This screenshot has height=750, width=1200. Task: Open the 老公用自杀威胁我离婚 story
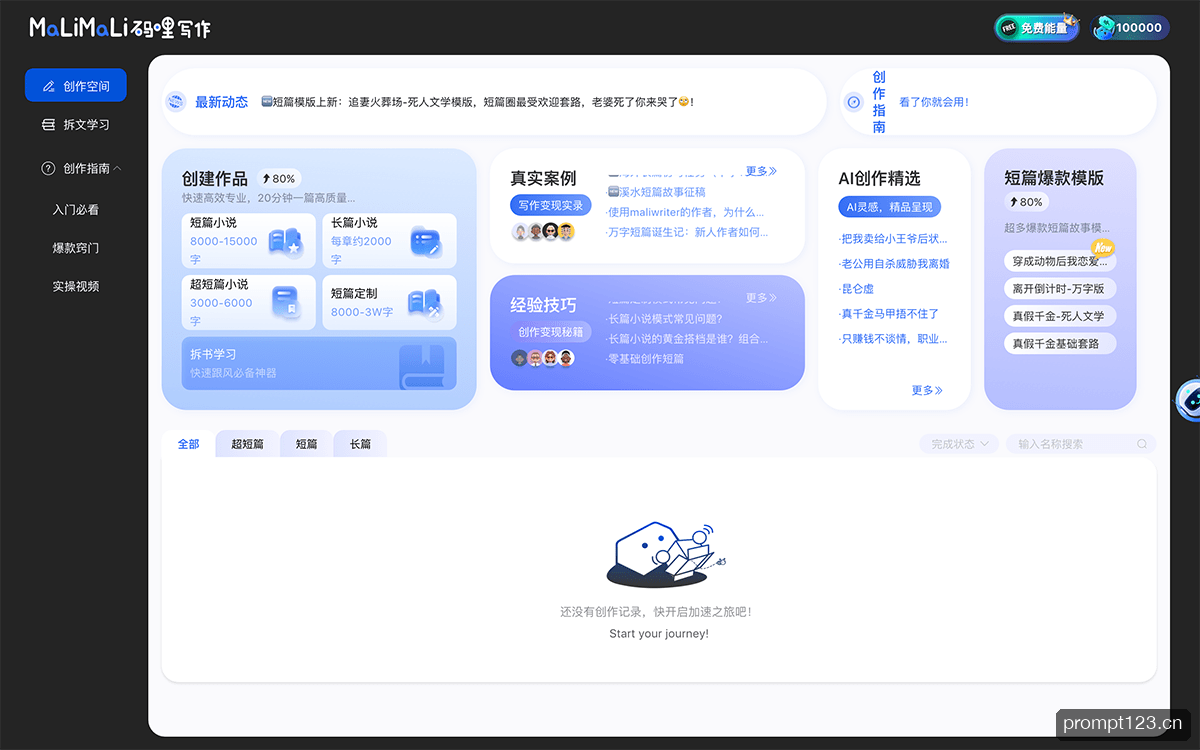[895, 264]
